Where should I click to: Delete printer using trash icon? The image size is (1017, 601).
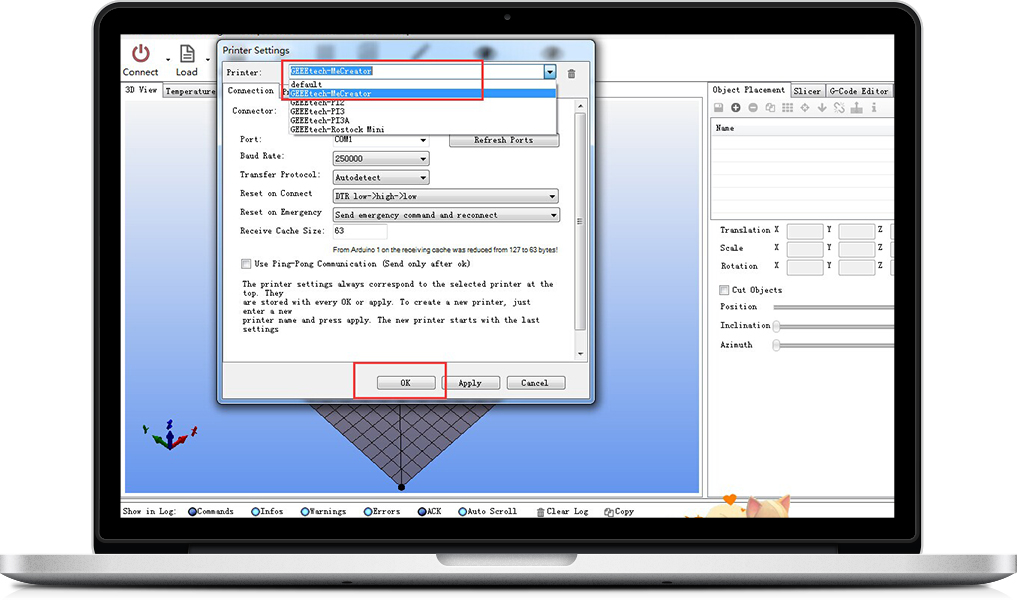coord(571,73)
